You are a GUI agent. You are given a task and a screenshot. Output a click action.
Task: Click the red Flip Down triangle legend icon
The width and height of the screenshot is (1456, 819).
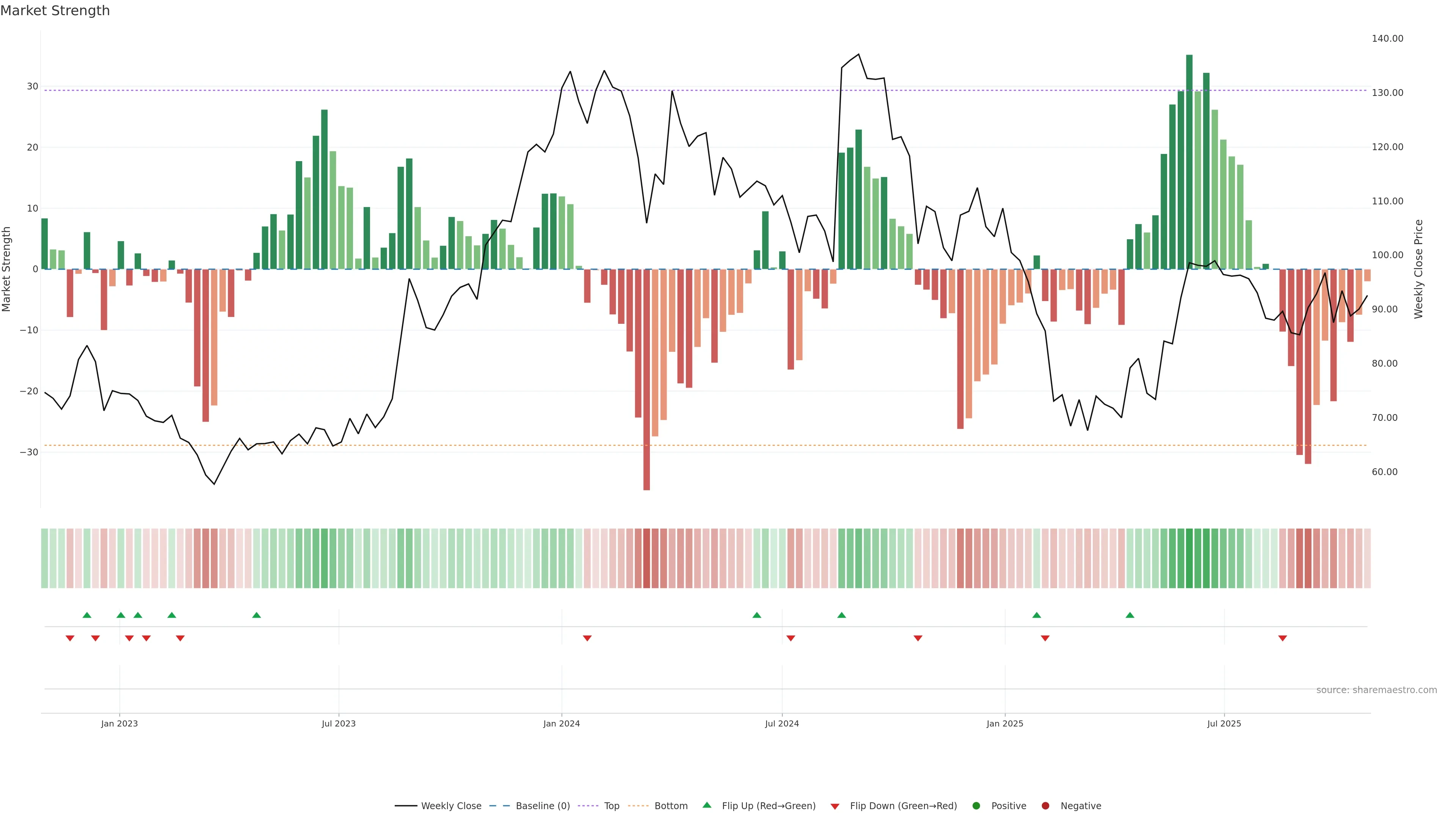coord(835,806)
